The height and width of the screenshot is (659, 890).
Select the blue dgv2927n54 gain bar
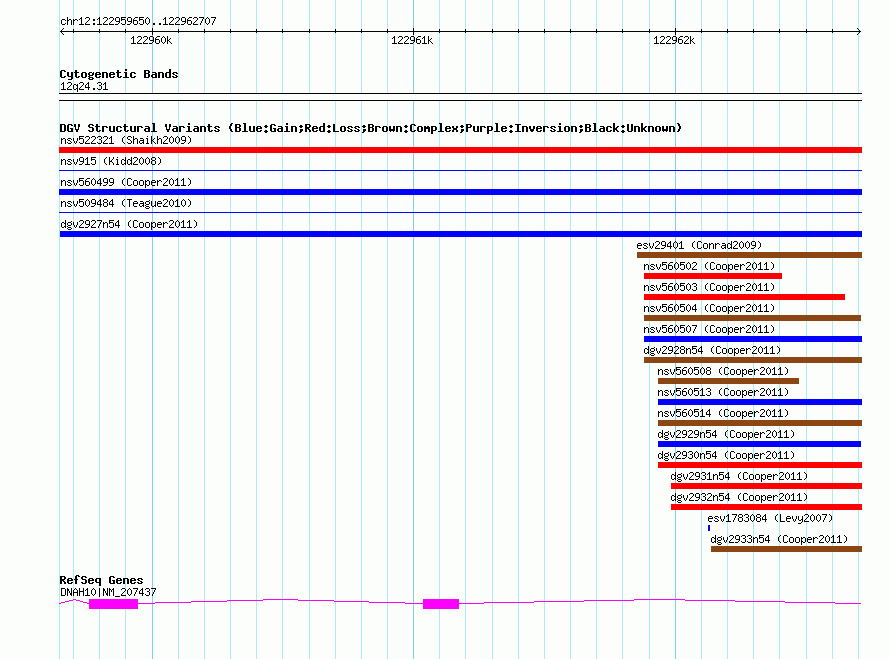point(460,234)
